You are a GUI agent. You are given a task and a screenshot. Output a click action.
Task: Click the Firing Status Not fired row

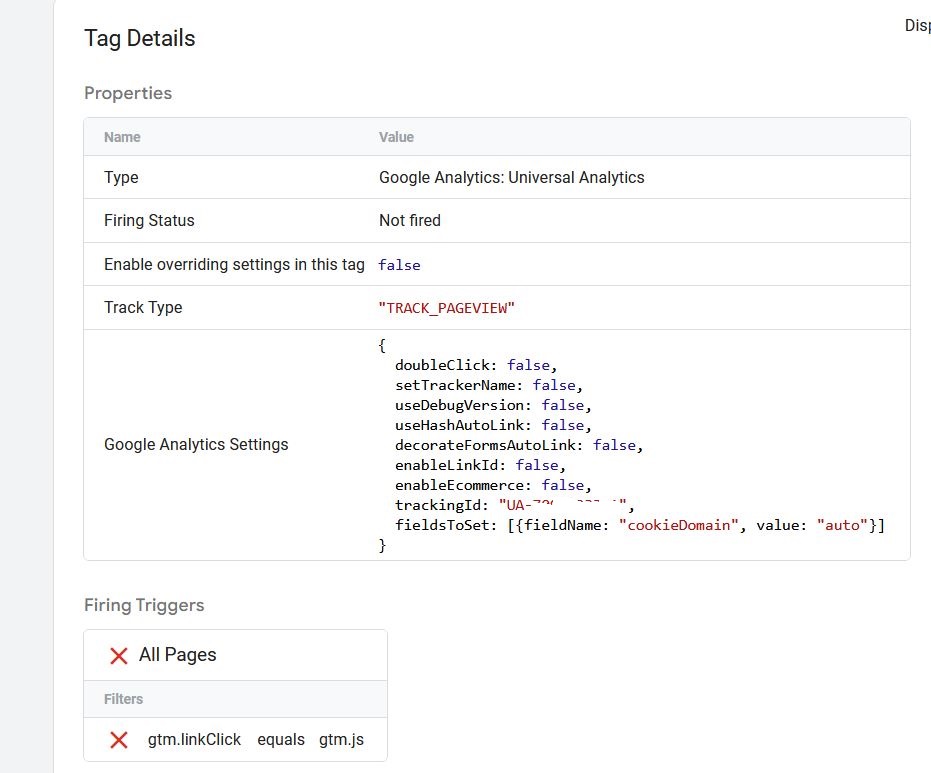[x=410, y=220]
